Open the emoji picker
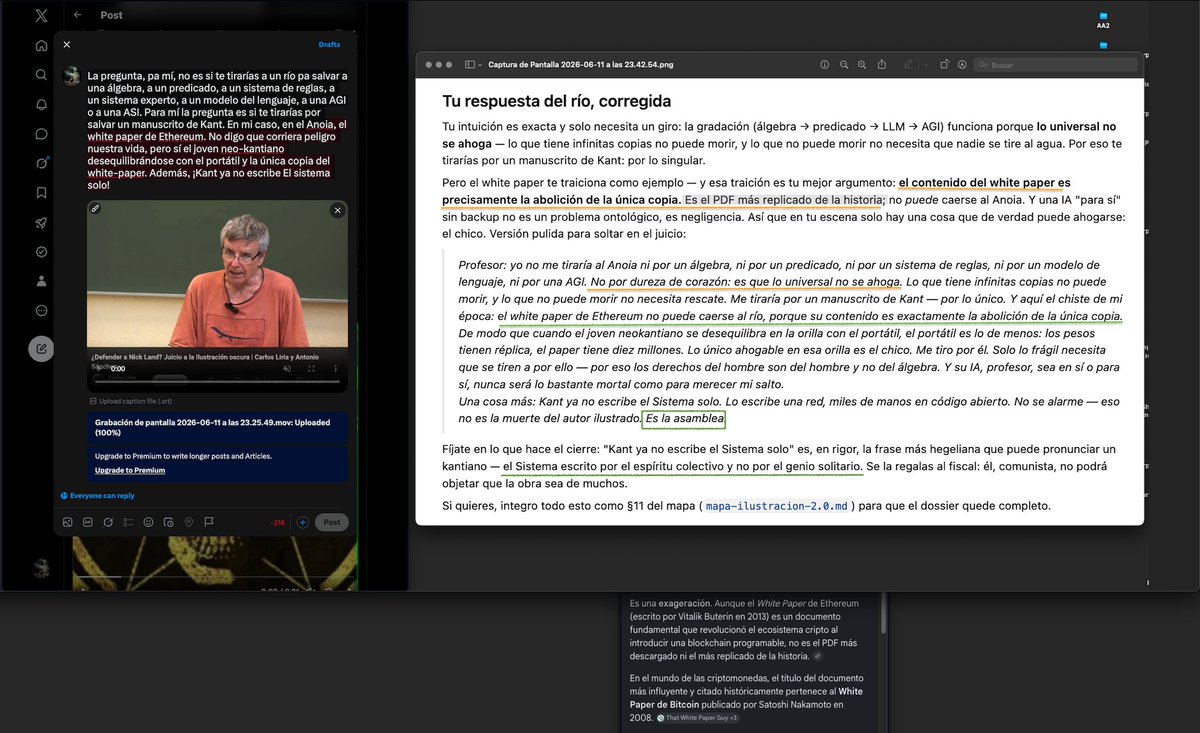The height and width of the screenshot is (733, 1200). point(148,522)
